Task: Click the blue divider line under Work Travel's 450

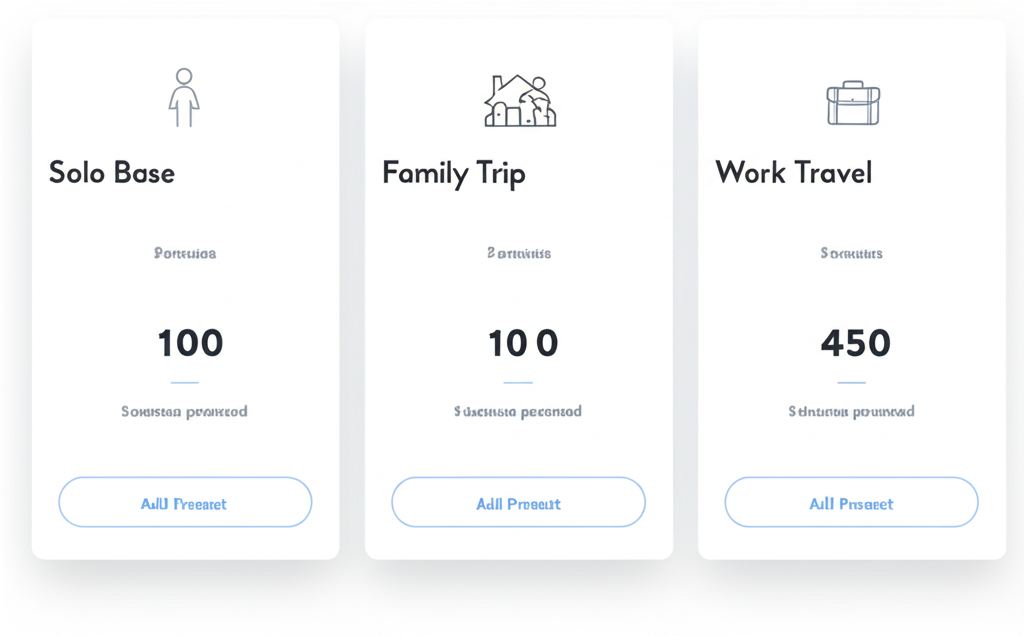Action: [851, 382]
